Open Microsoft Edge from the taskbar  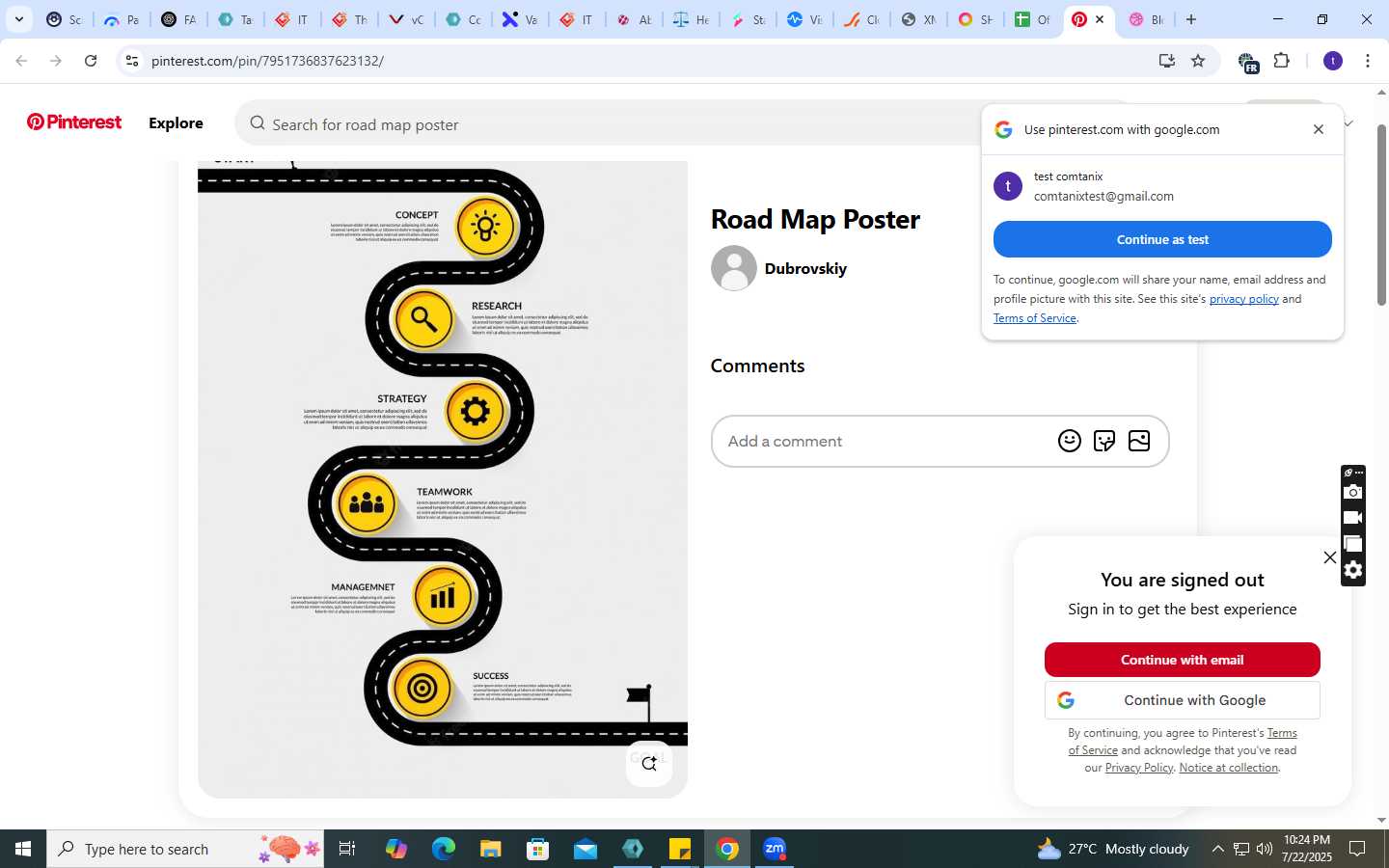(444, 849)
